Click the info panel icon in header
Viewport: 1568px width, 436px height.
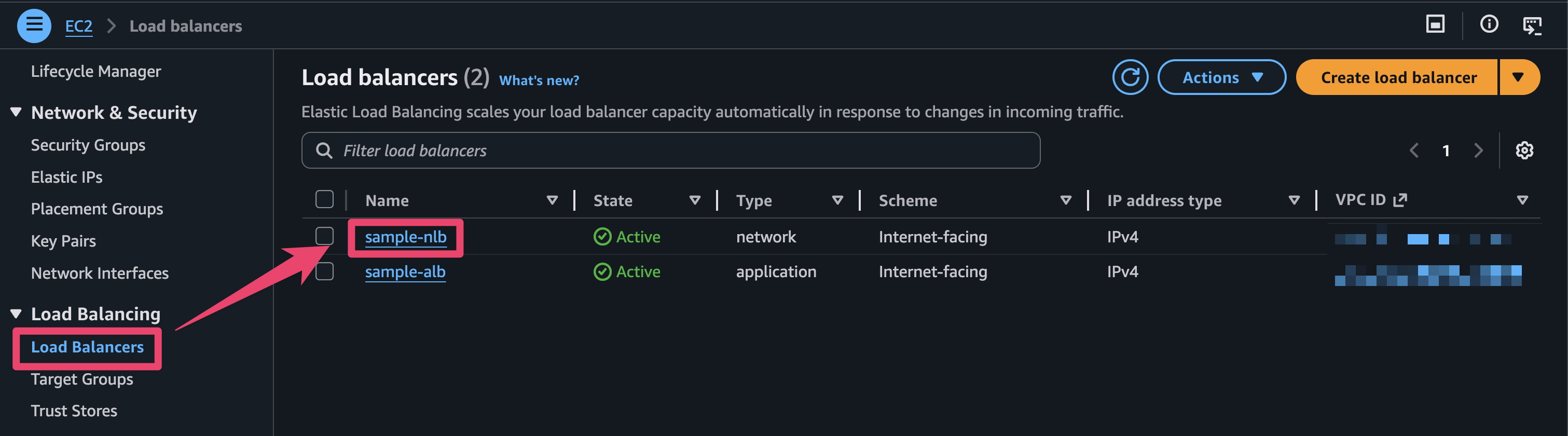tap(1489, 24)
